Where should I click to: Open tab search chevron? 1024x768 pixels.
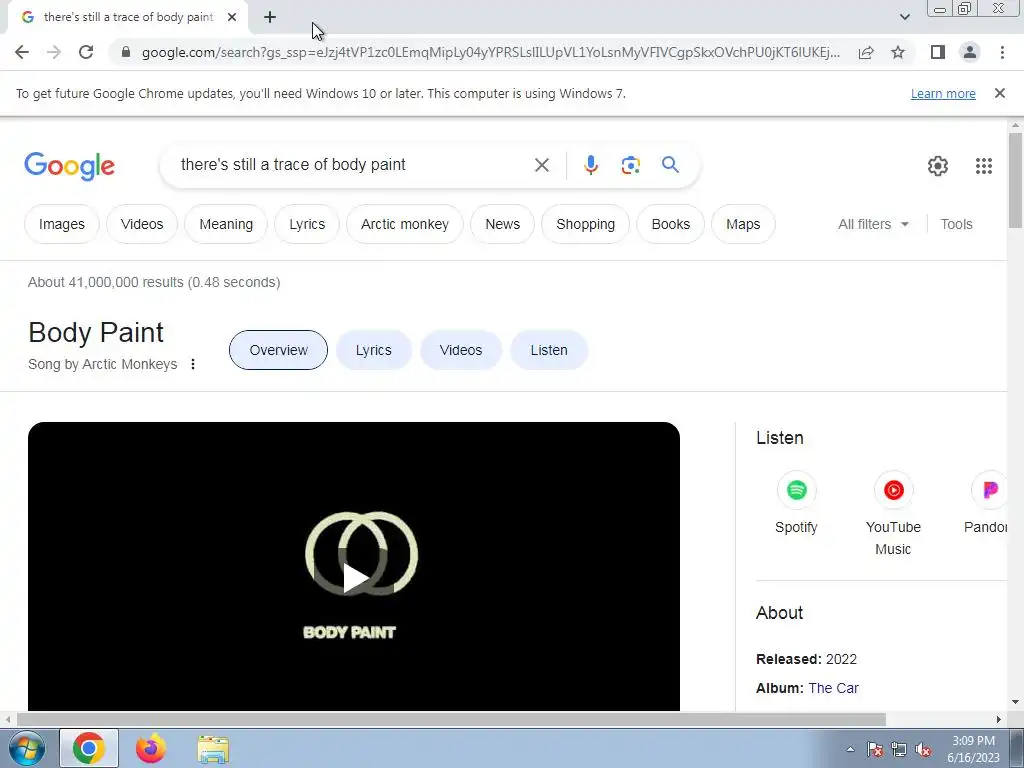click(x=904, y=17)
